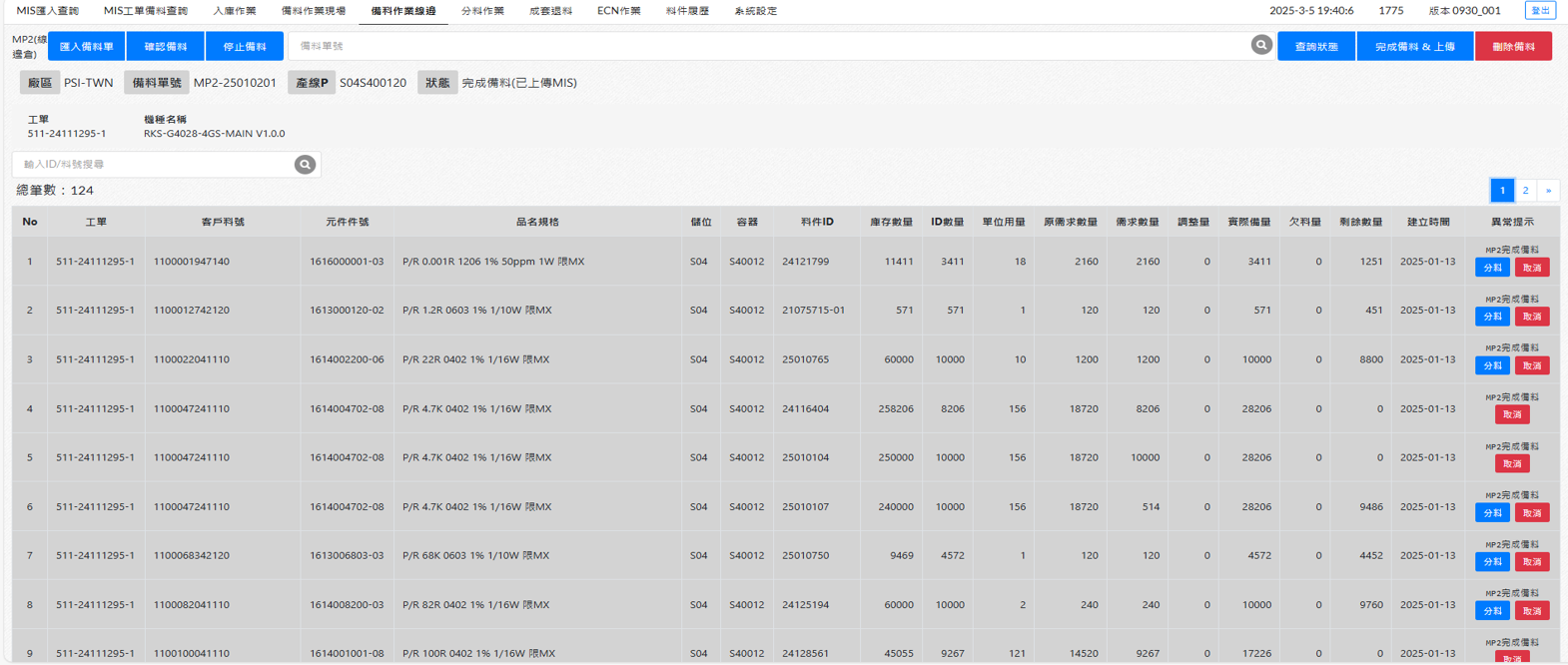Click 分料 for 料件ID 25010765
This screenshot has width=1568, height=665.
point(1492,365)
